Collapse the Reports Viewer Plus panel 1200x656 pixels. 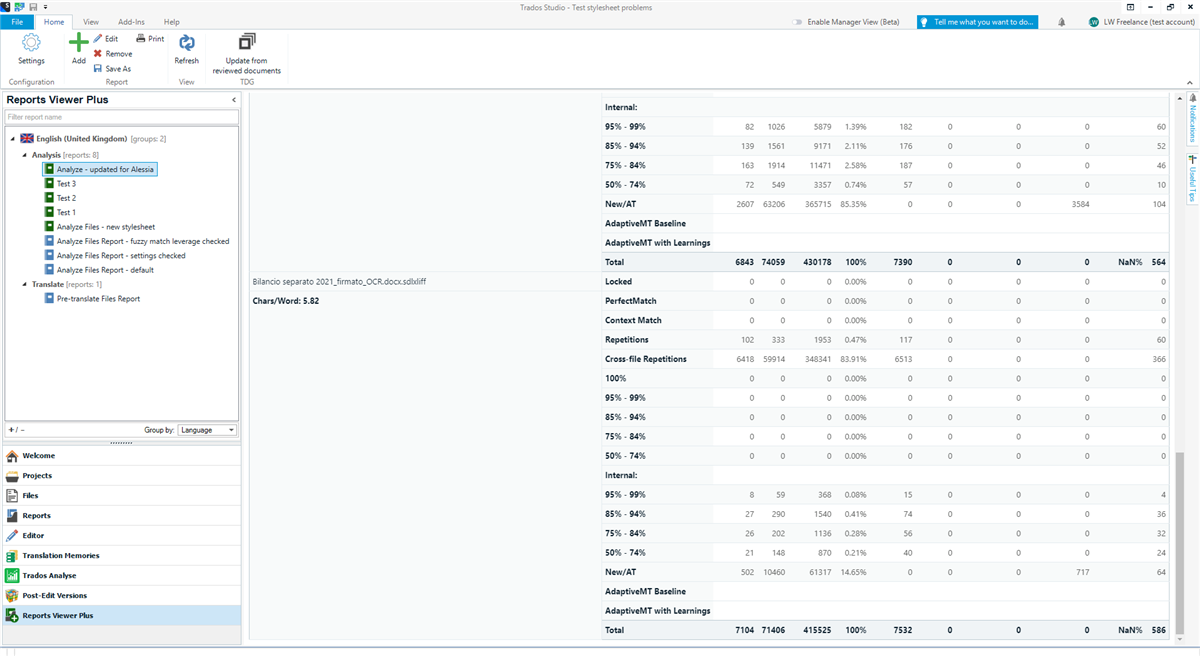(x=233, y=99)
